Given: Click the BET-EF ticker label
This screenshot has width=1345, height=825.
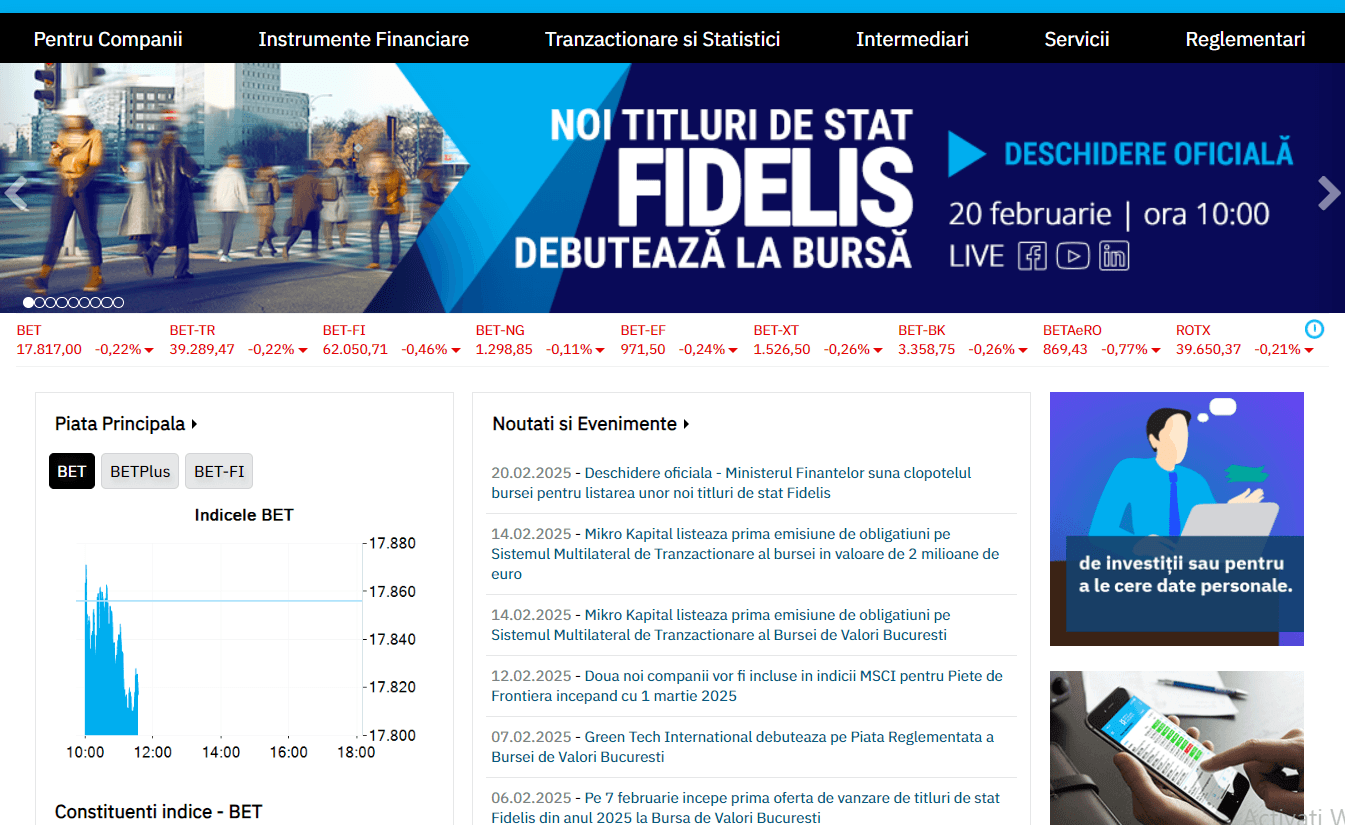Looking at the screenshot, I should pos(643,330).
